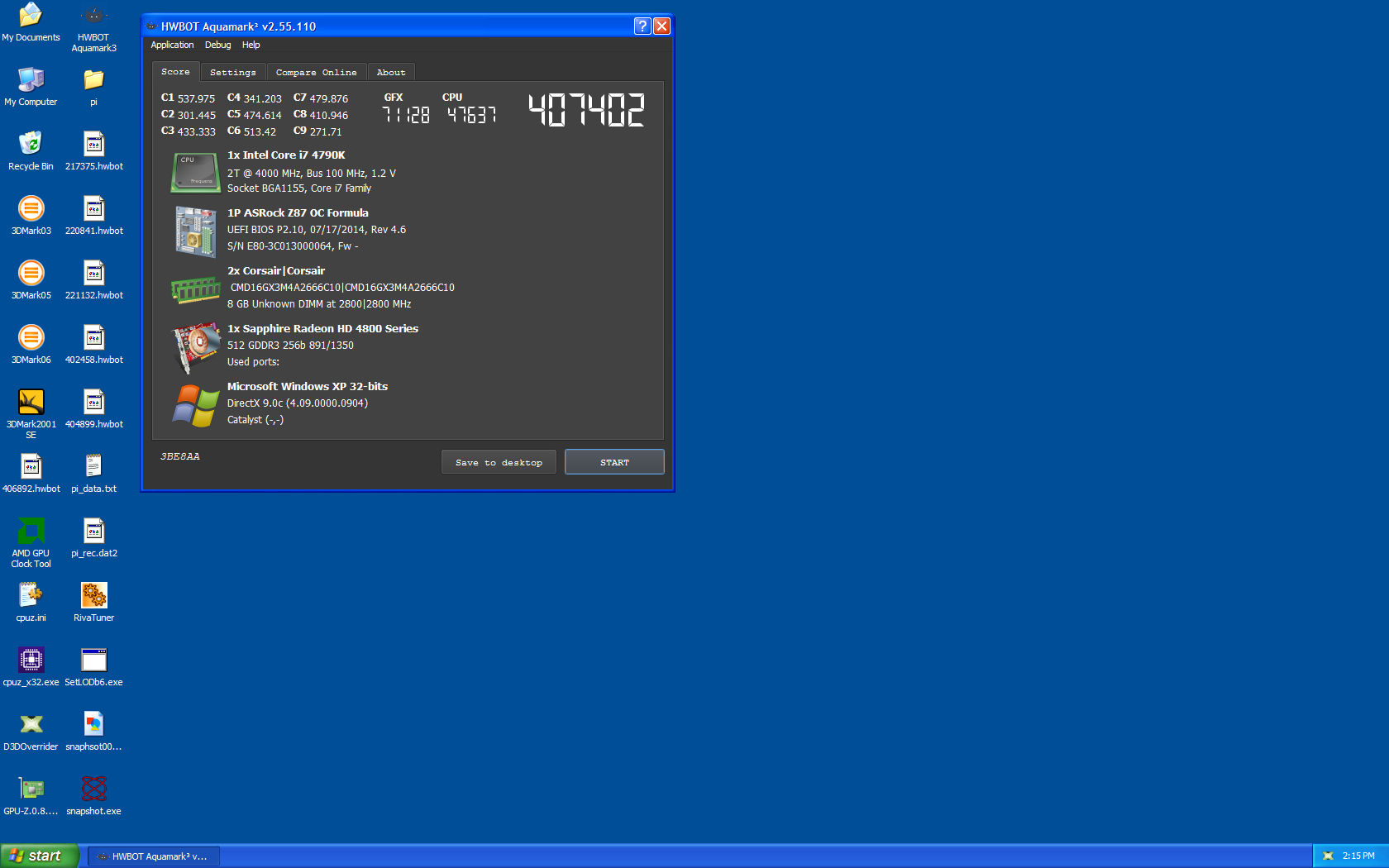The height and width of the screenshot is (868, 1389).
Task: Click the C5 474.614 result
Action: coord(254,115)
